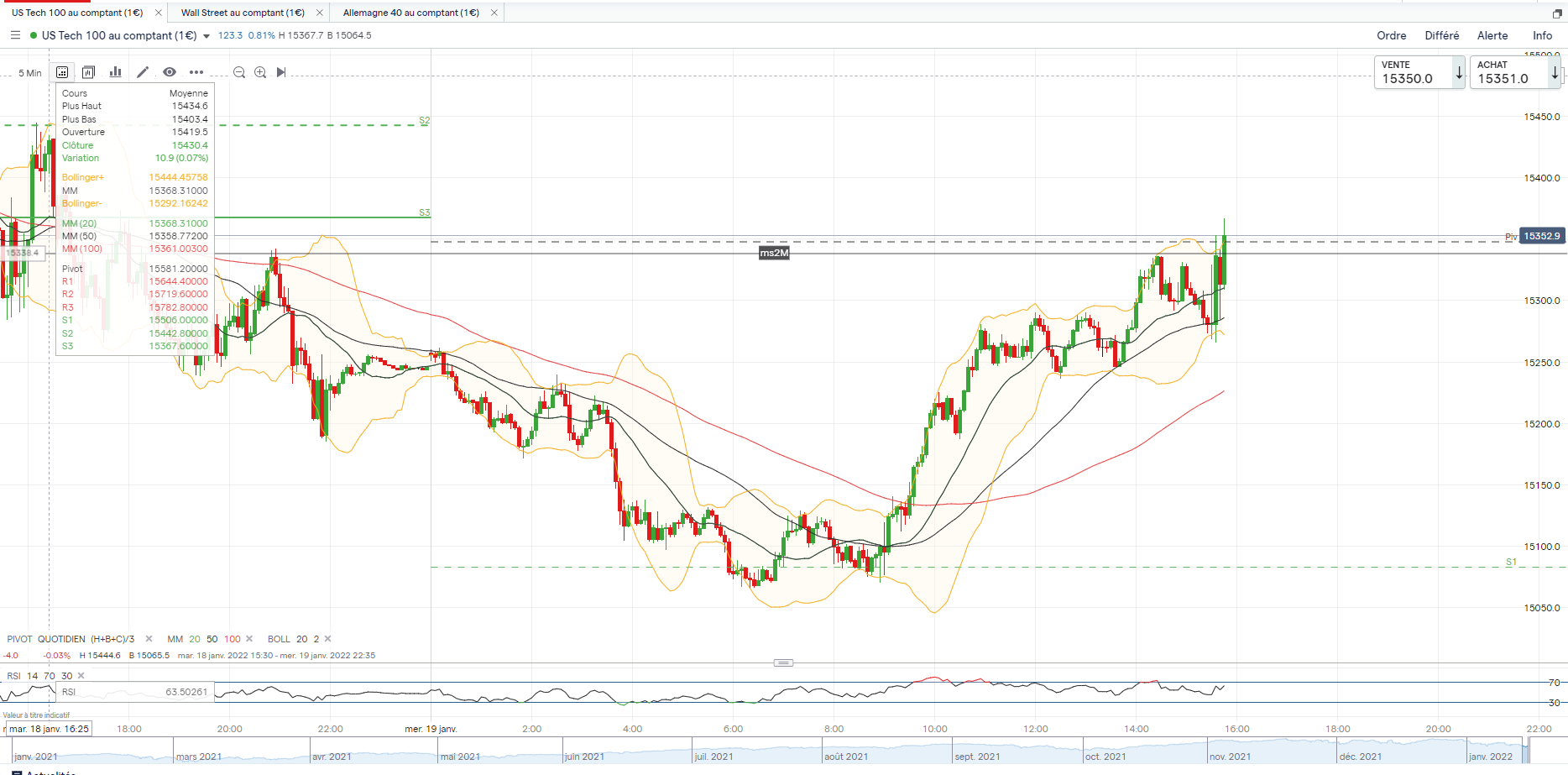
Task: Open RSI indicator settings
Action: (39, 676)
